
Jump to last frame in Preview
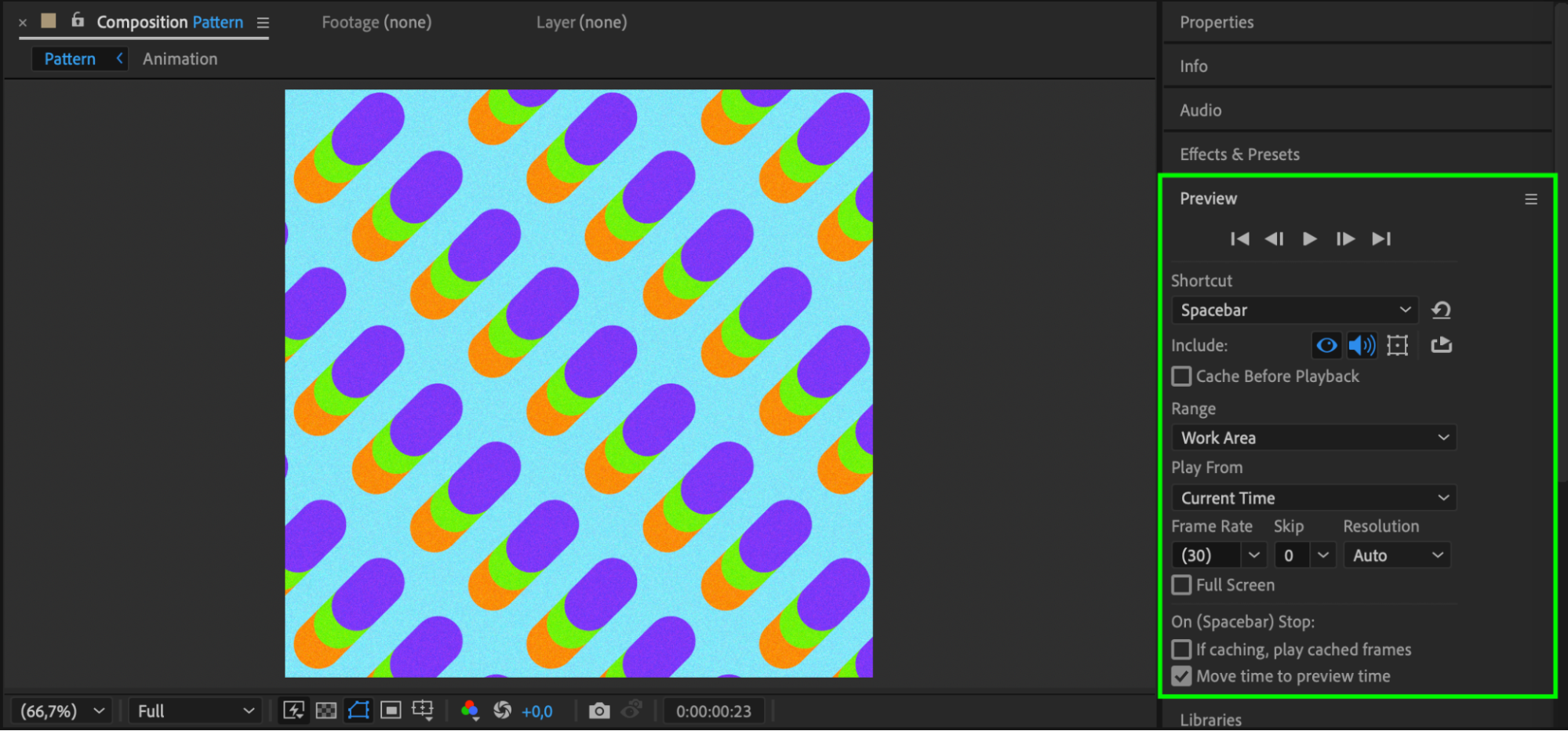click(1381, 238)
